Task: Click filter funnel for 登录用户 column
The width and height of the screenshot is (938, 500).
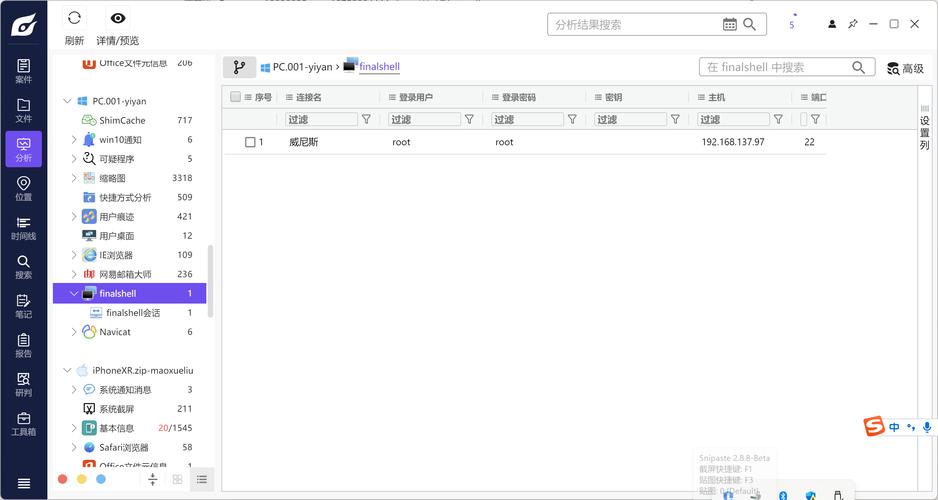Action: (470, 120)
